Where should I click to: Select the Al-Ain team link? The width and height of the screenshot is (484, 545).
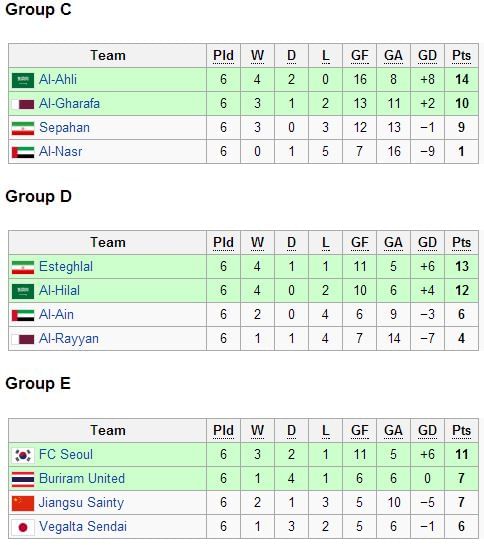click(x=56, y=315)
